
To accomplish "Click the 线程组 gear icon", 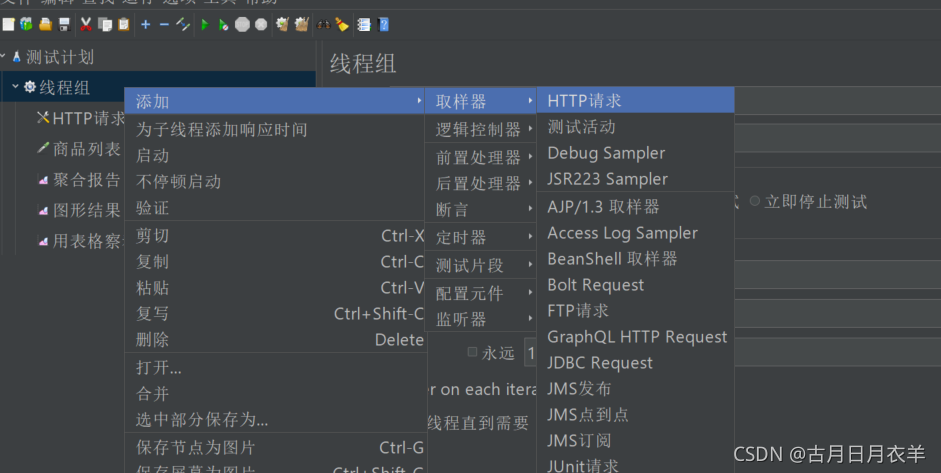I will click(x=30, y=87).
